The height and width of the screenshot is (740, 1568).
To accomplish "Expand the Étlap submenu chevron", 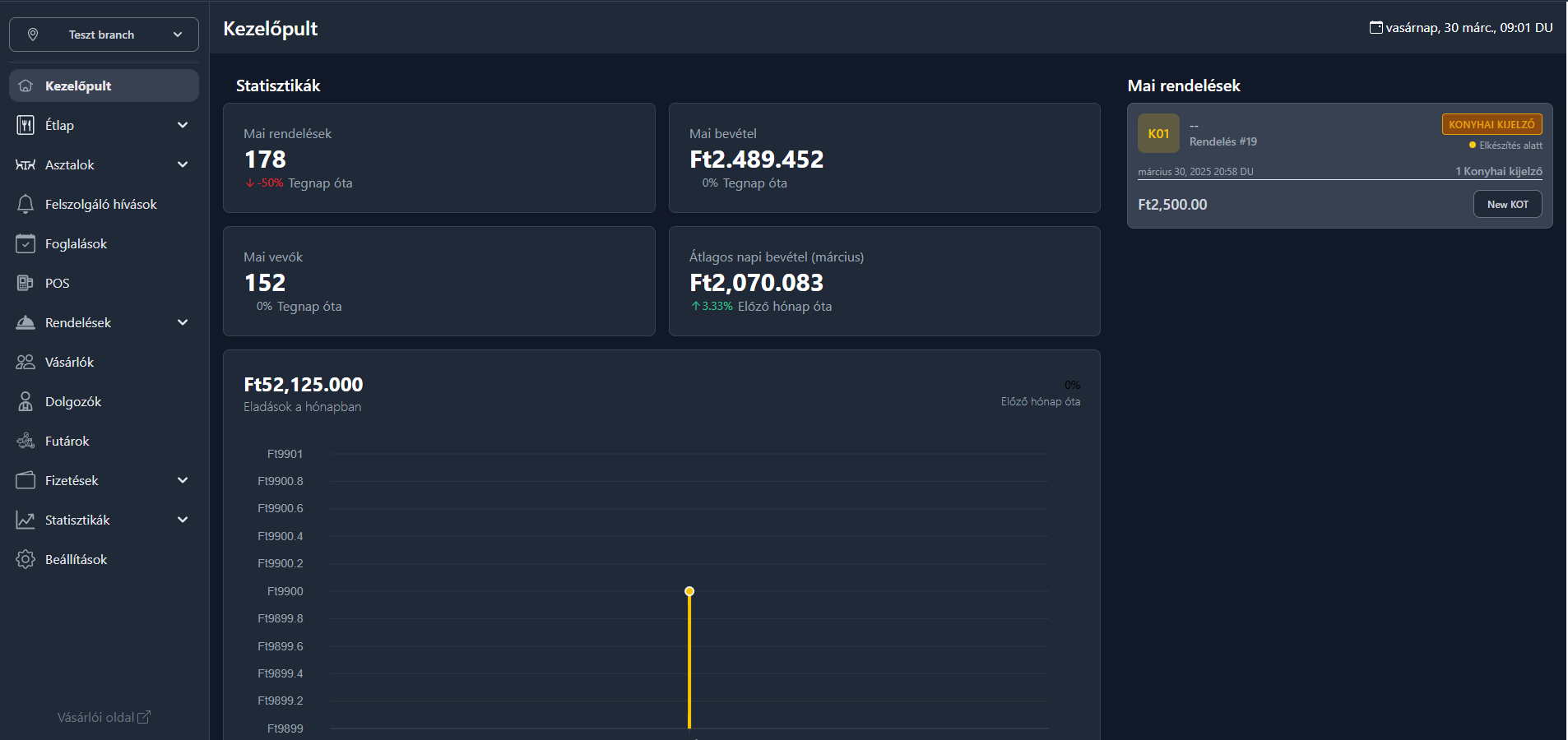I will coord(183,125).
